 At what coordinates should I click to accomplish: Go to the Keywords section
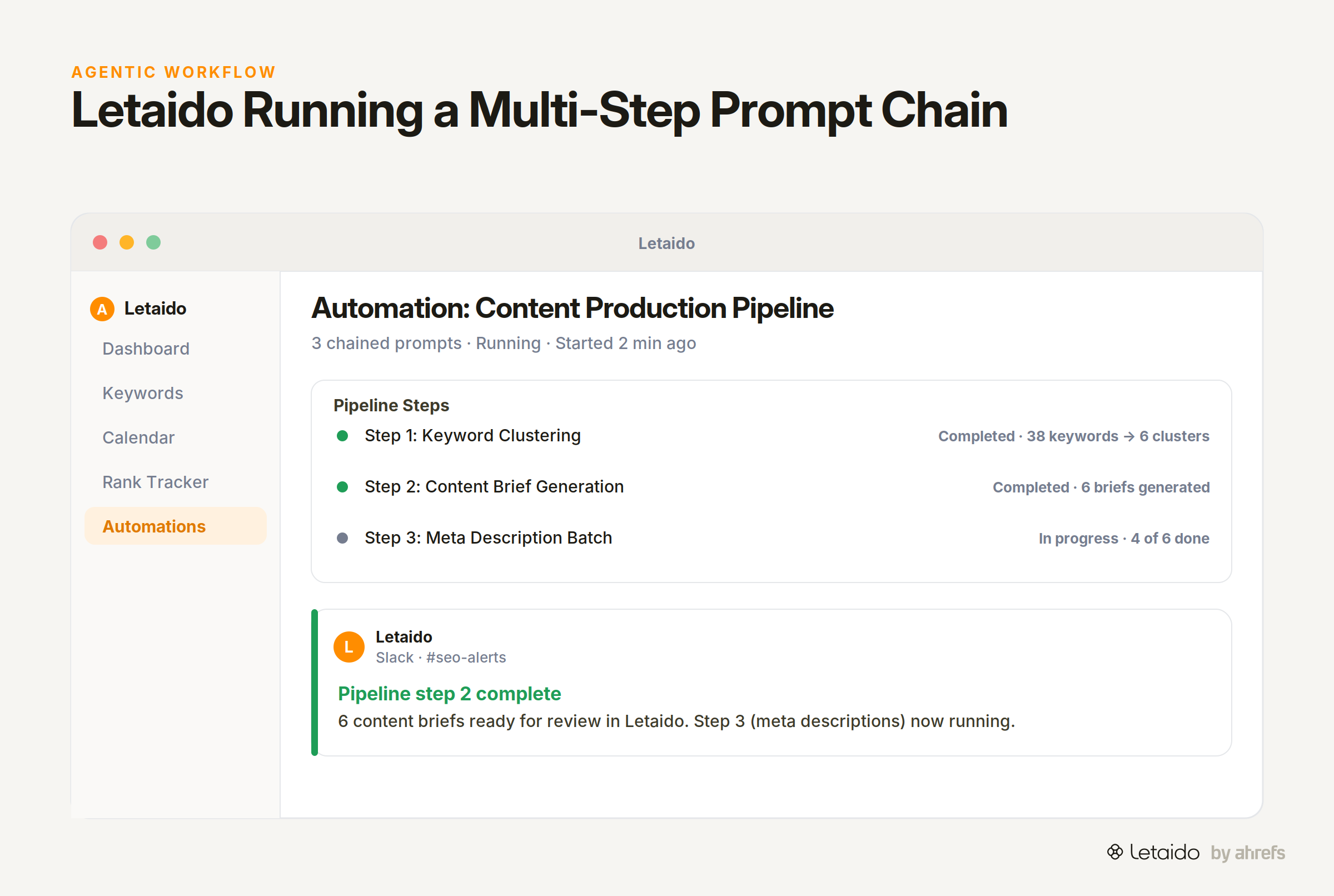143,393
